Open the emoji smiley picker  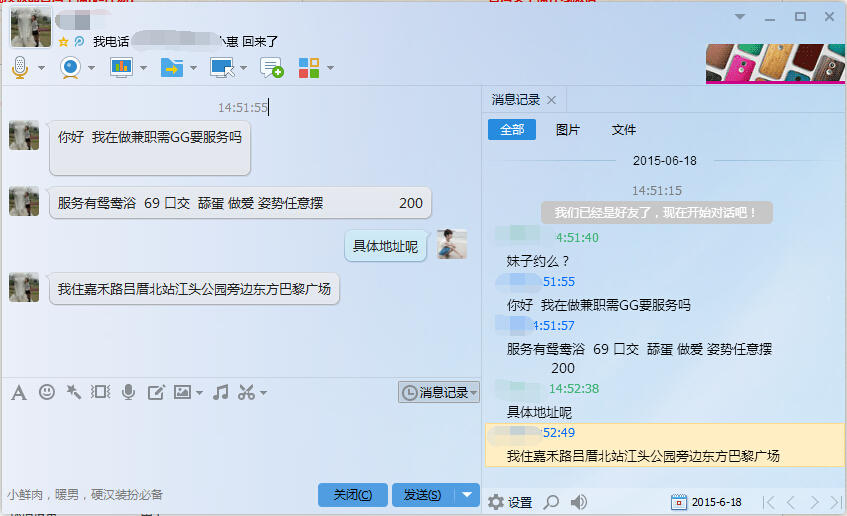(46, 392)
